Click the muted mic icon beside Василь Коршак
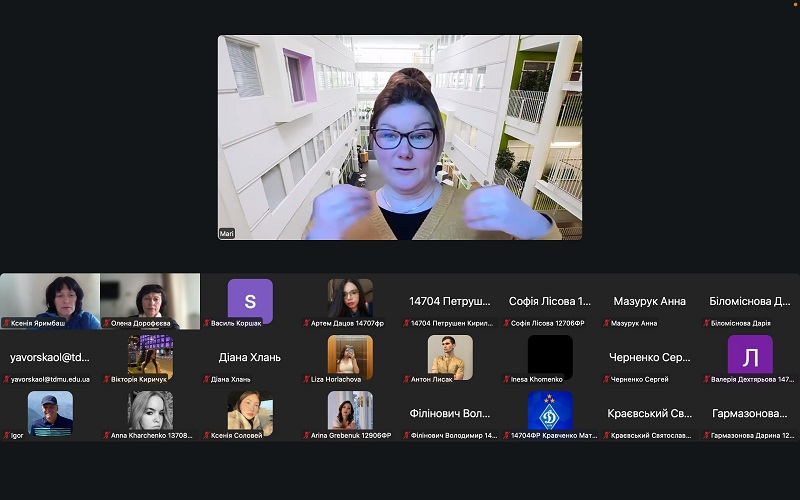 click(206, 323)
